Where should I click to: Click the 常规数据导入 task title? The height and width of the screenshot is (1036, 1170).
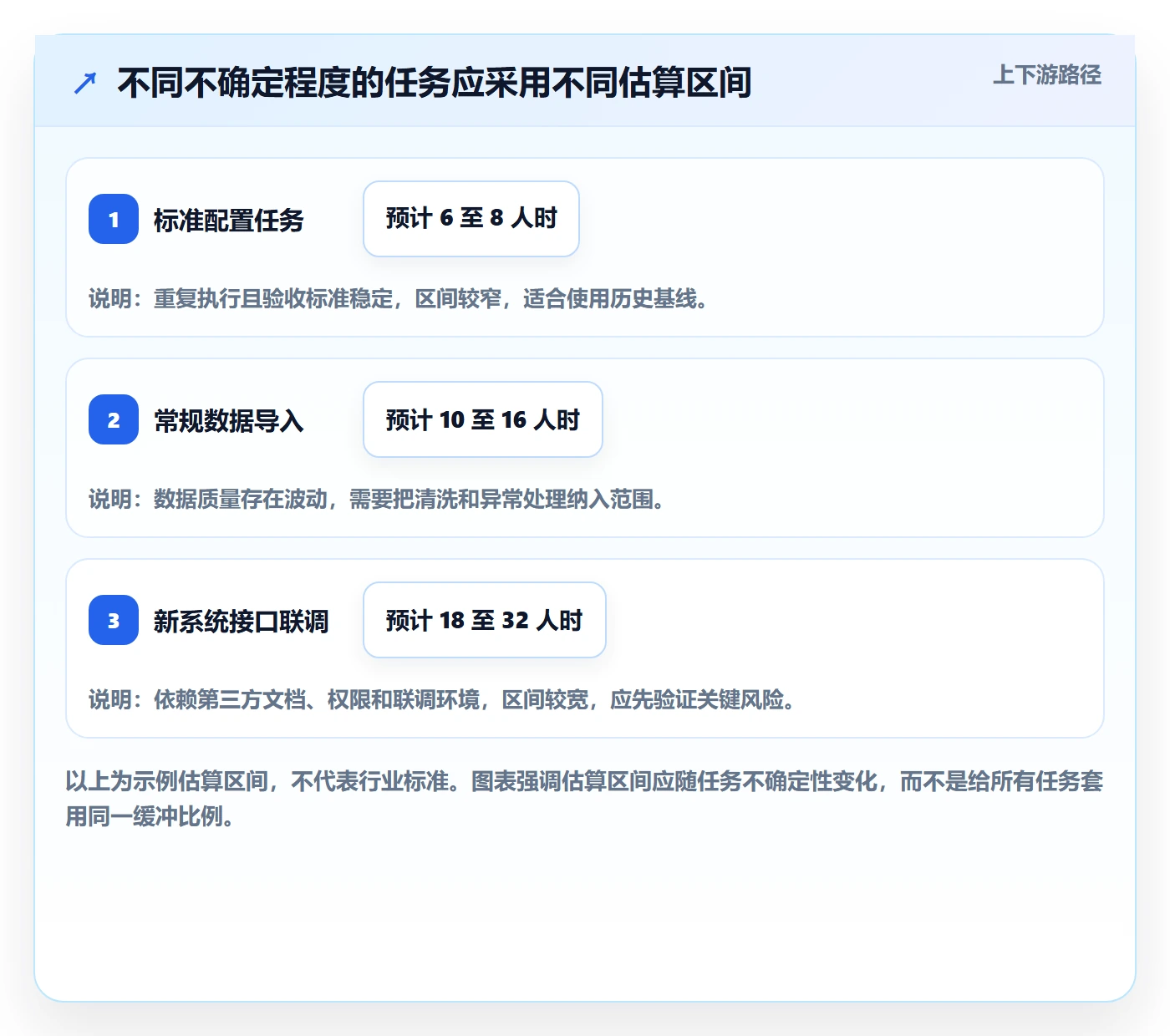[229, 421]
